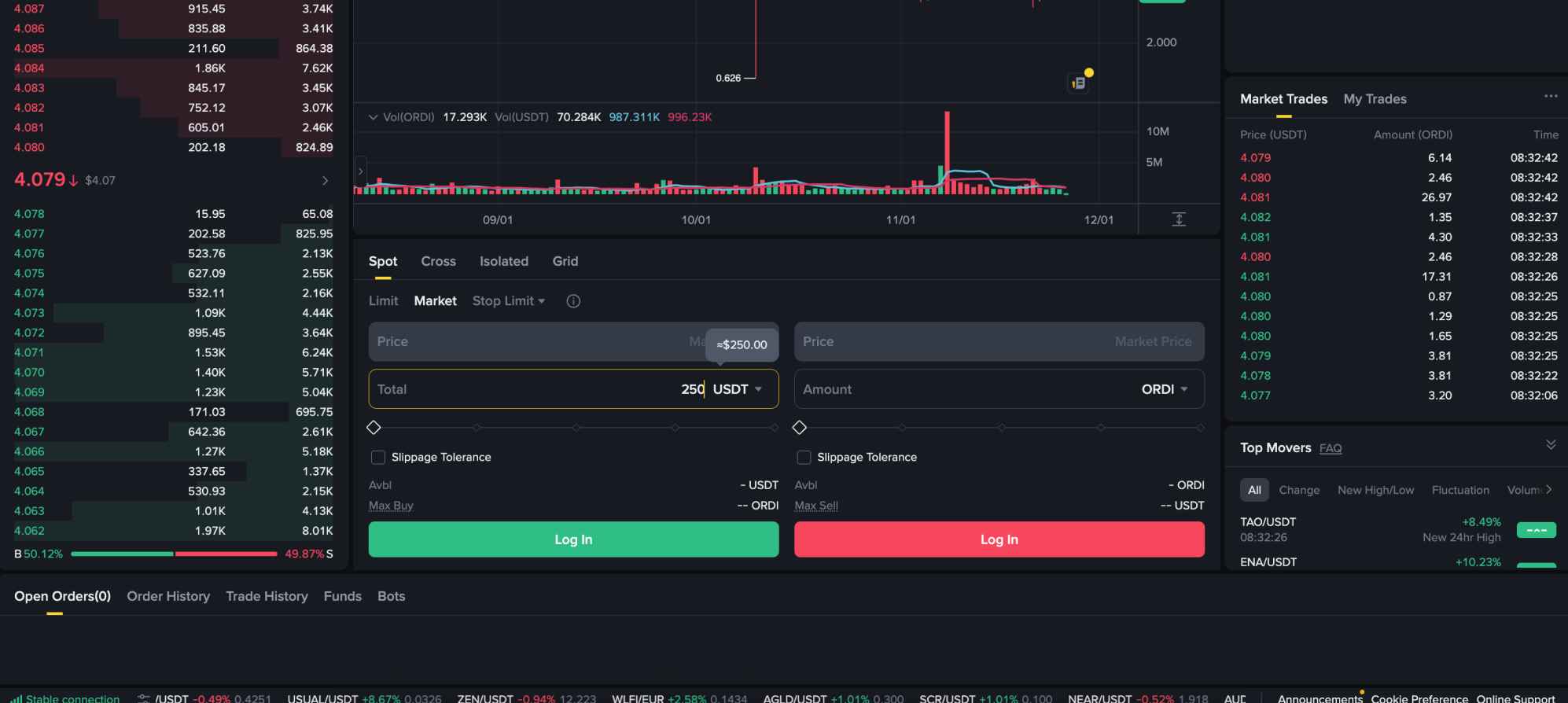Open the news events icon on chart
The height and width of the screenshot is (703, 1568).
1079,82
